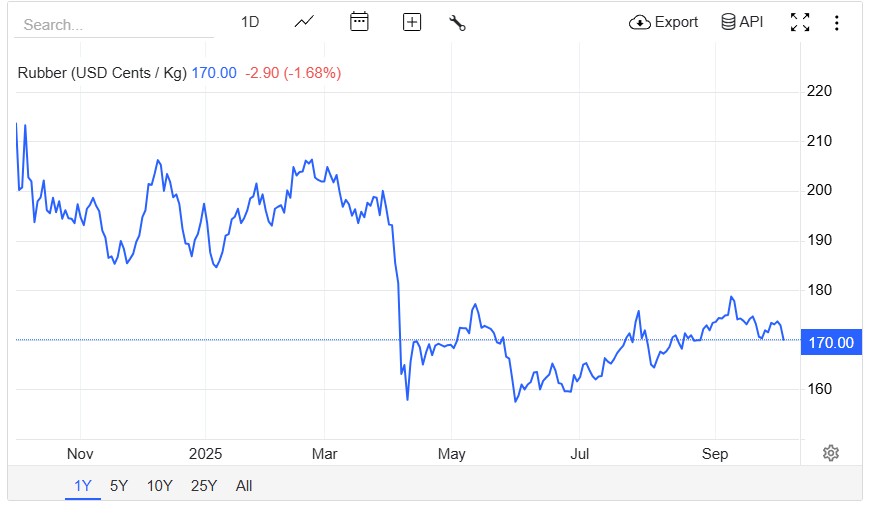This screenshot has width=869, height=513.
Task: Click the API database icon
Action: 728,22
